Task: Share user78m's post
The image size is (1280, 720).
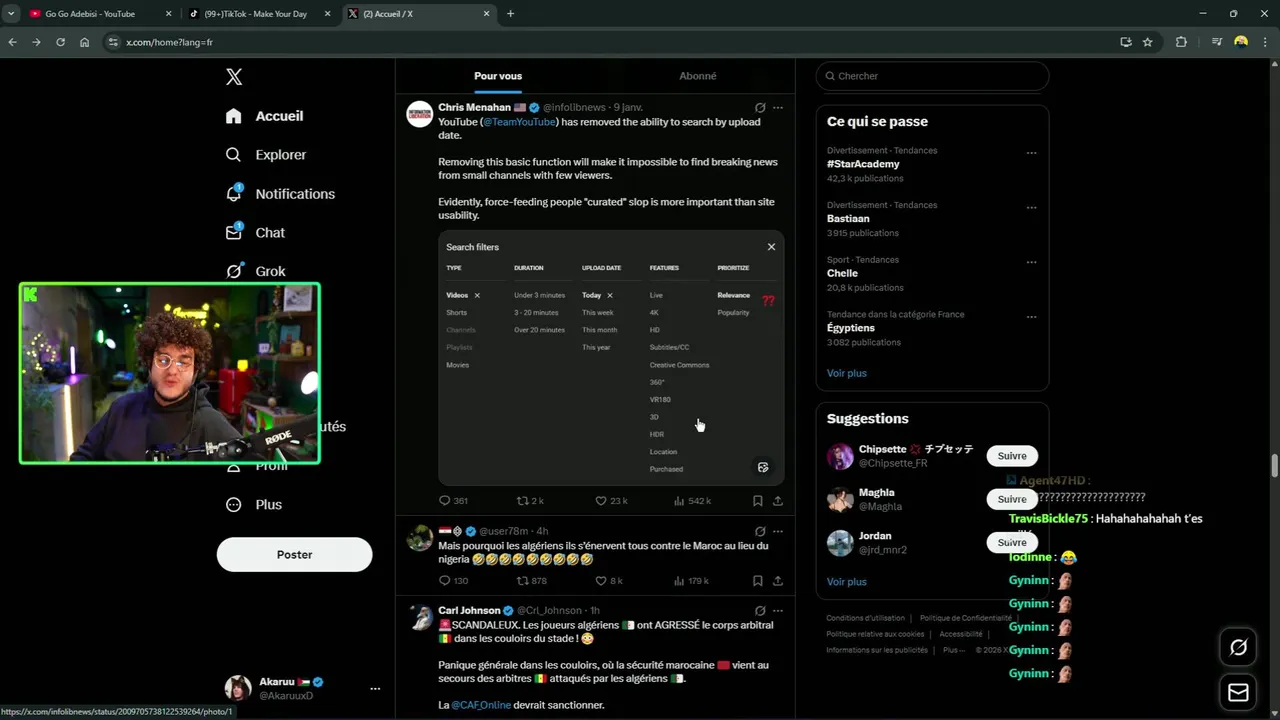Action: 778,581
